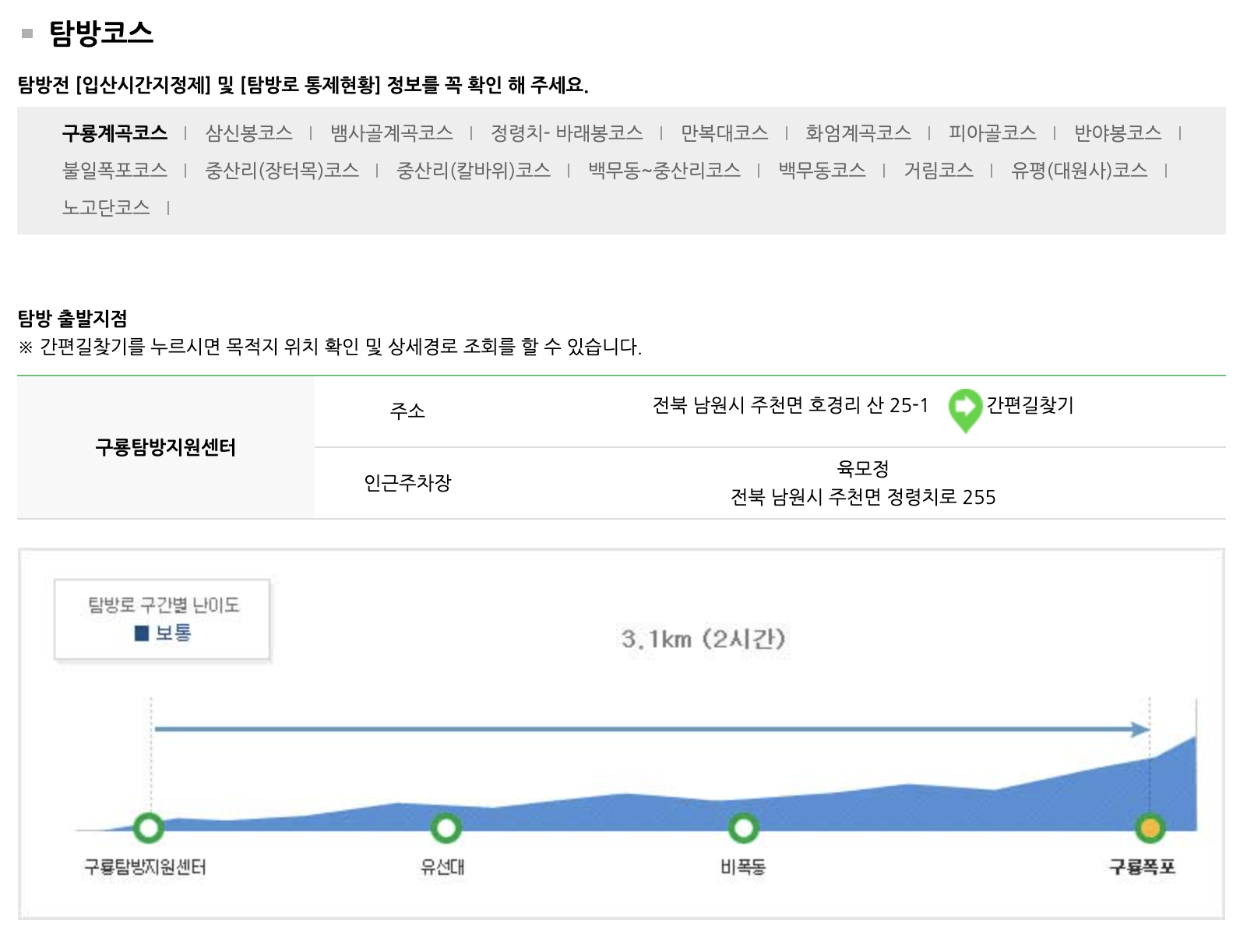Click the 유선대 green circle marker
The height and width of the screenshot is (952, 1240).
[446, 827]
